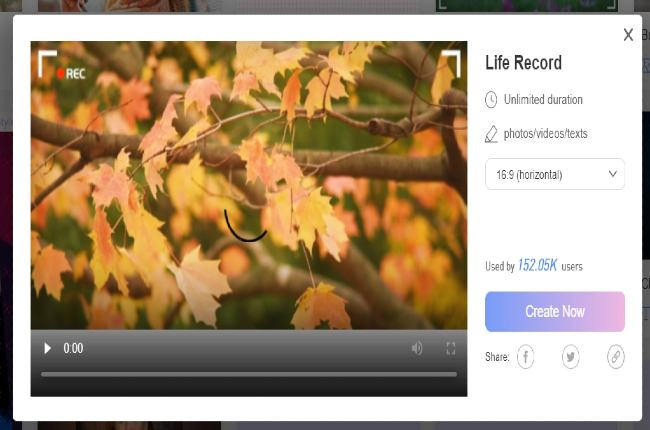The width and height of the screenshot is (650, 430).
Task: Enter fullscreen mode for the video
Action: click(451, 348)
